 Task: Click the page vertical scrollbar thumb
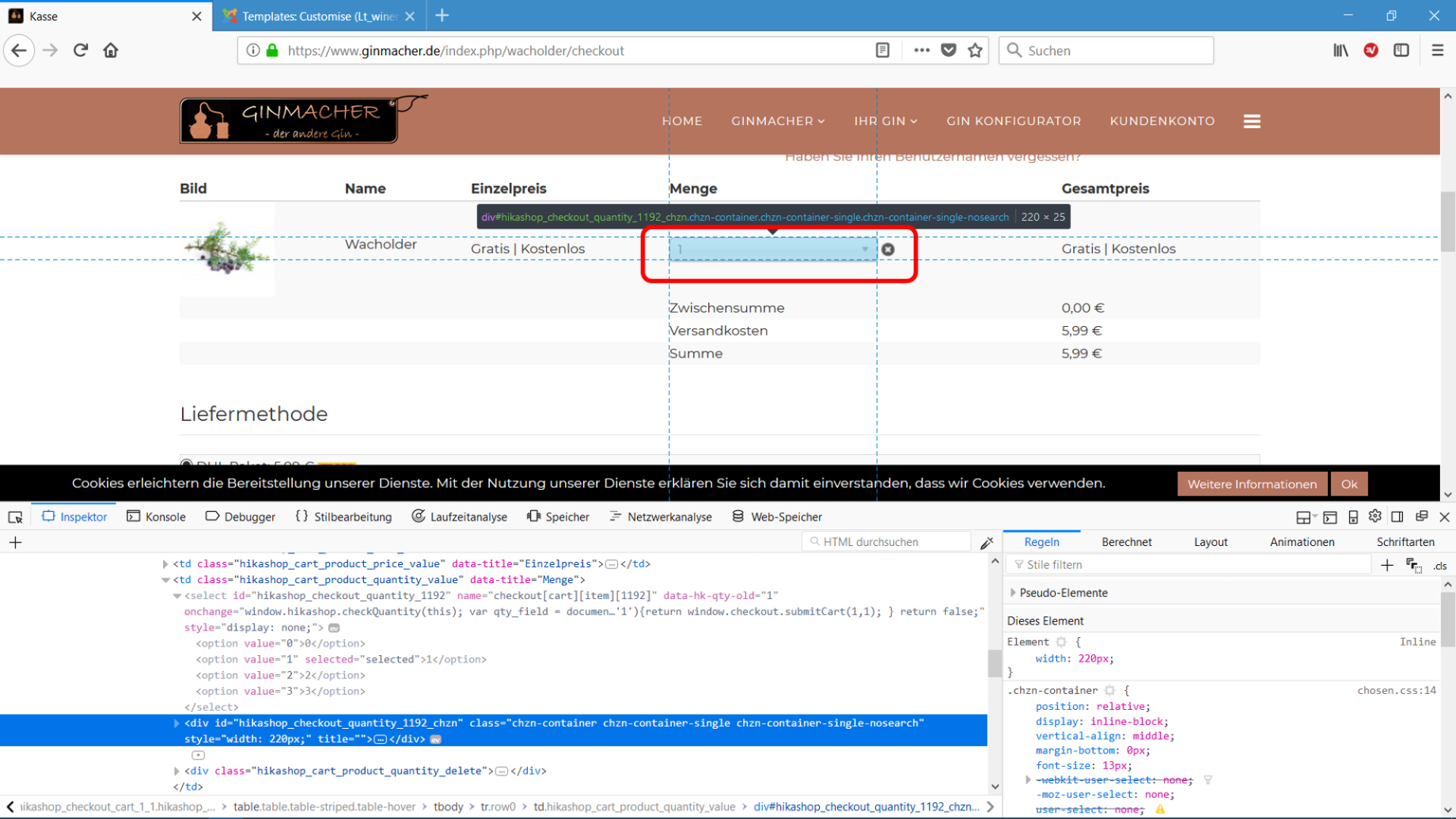tap(1448, 221)
